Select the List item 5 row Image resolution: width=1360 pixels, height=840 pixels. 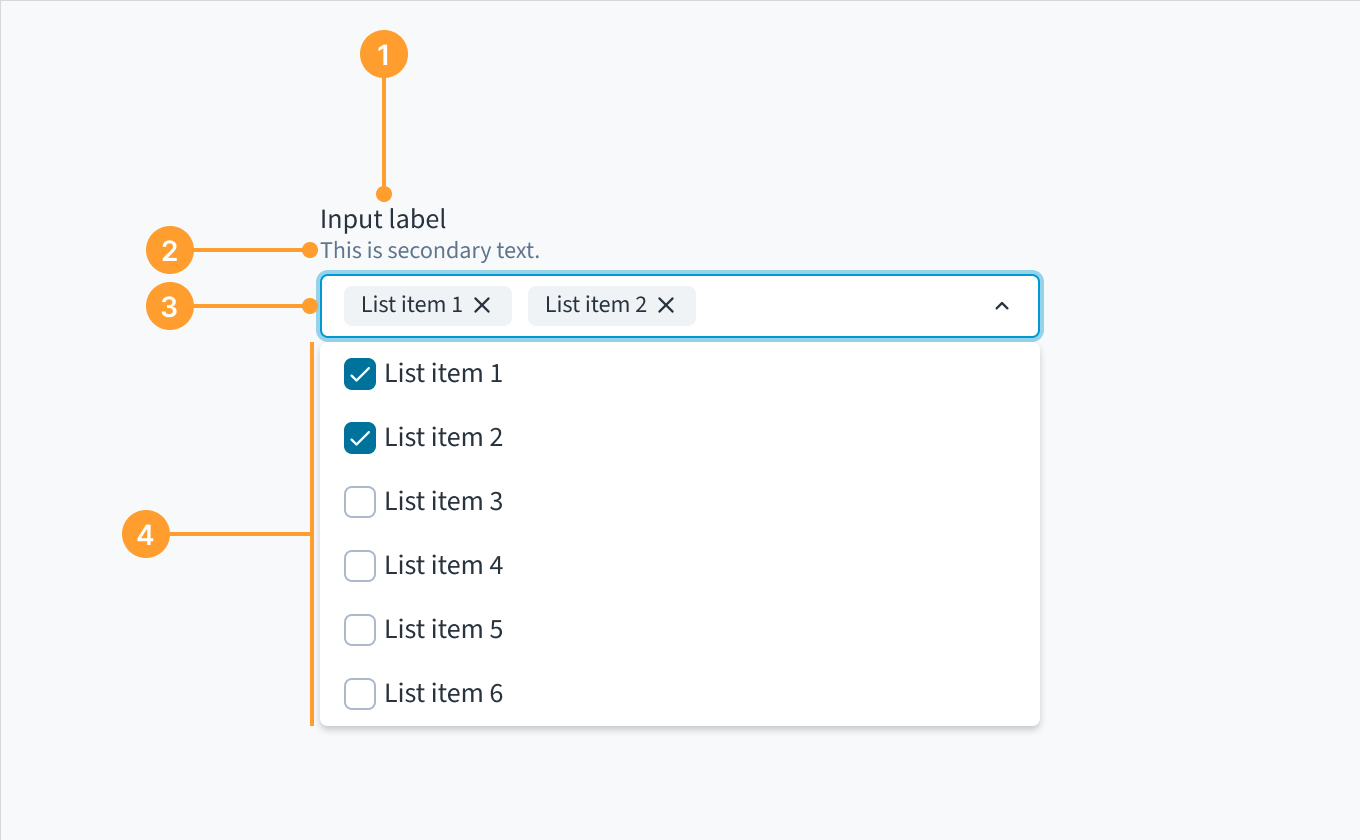pos(444,629)
